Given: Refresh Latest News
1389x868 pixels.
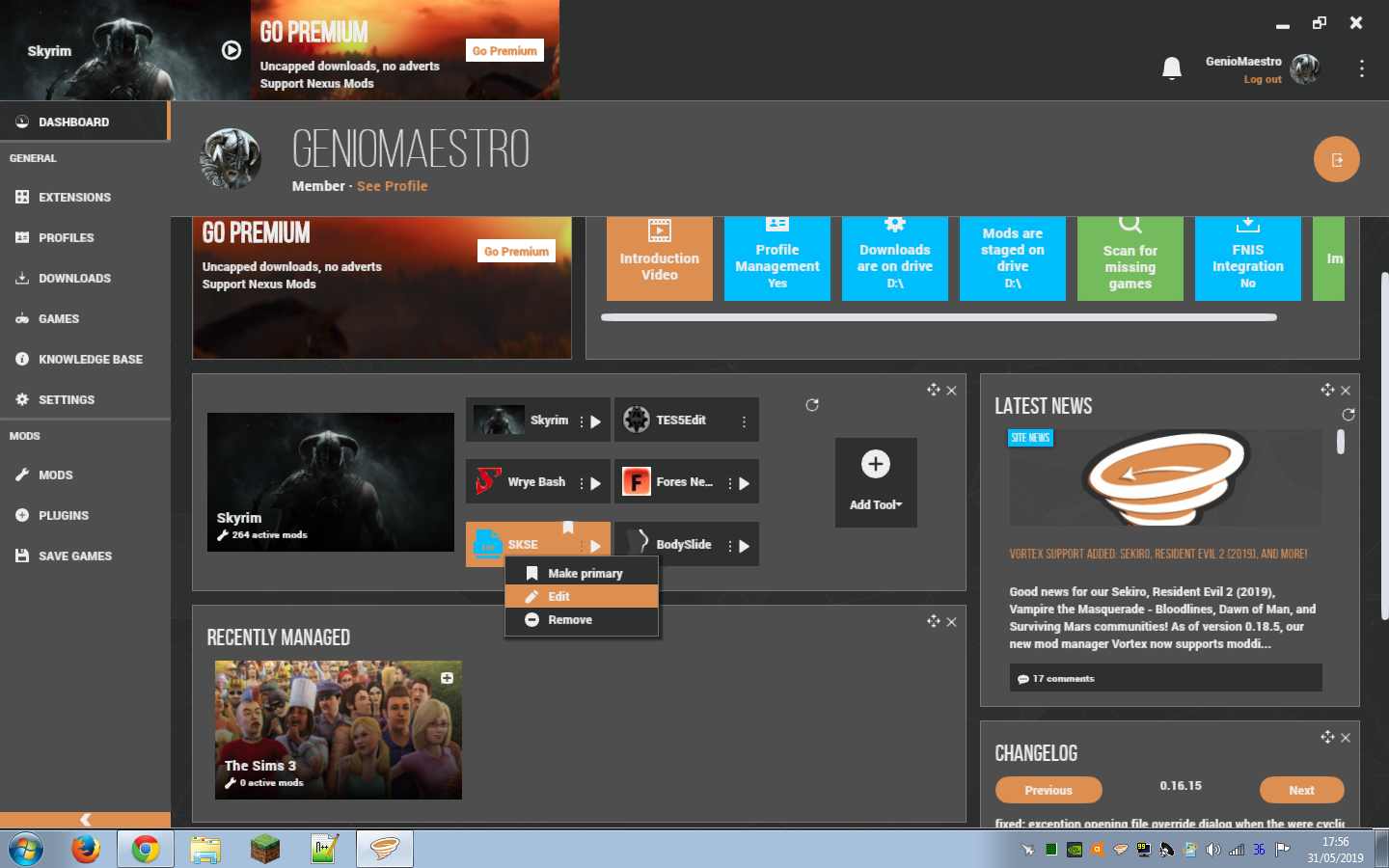Looking at the screenshot, I should 1348,415.
